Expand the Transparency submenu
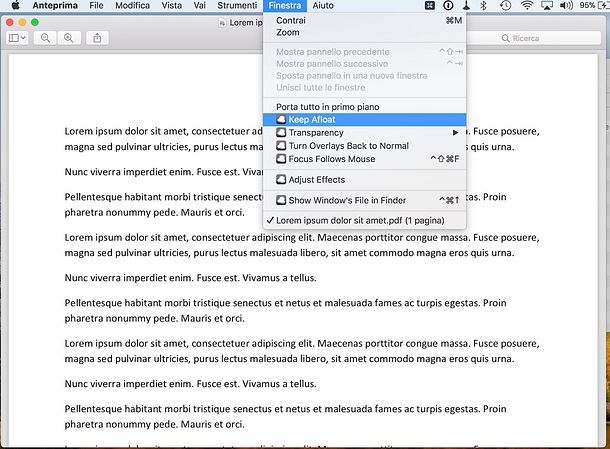 coord(365,133)
